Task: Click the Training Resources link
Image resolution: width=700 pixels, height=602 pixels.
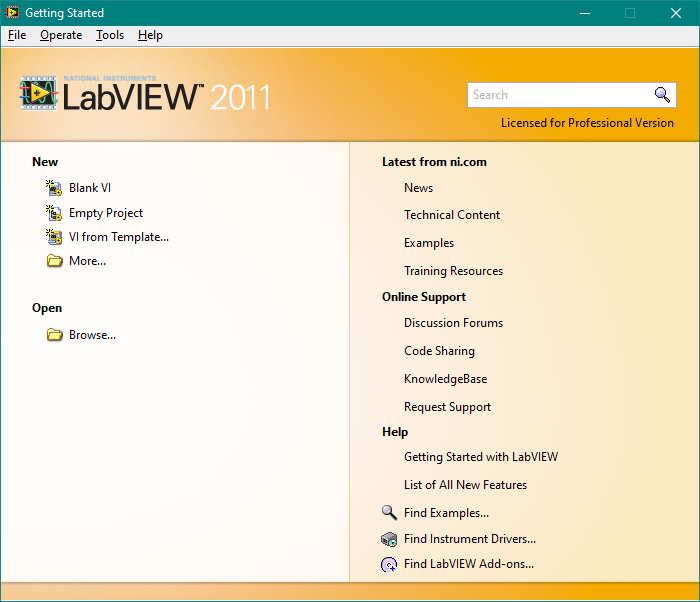Action: (453, 271)
